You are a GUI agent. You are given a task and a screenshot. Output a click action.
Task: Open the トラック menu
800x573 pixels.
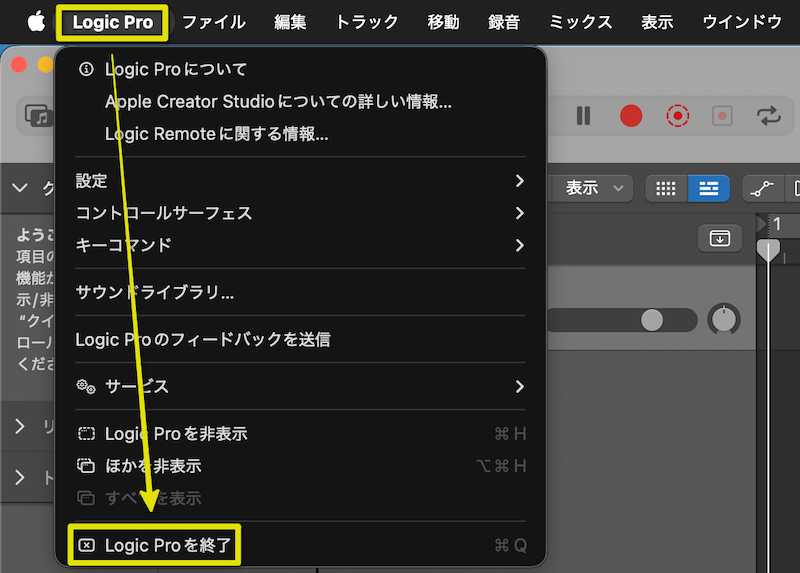(367, 22)
